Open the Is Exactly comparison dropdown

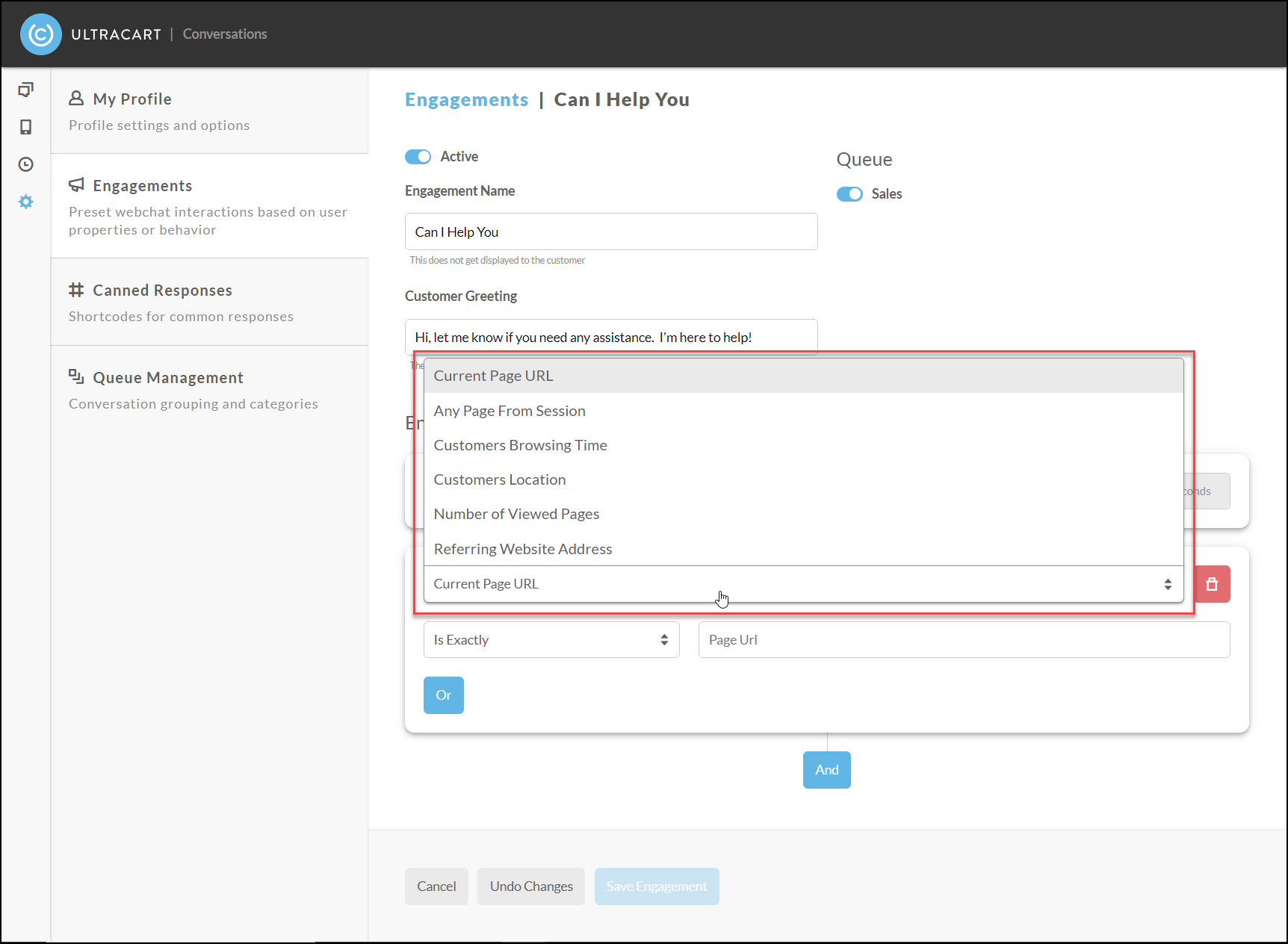pyautogui.click(x=551, y=640)
